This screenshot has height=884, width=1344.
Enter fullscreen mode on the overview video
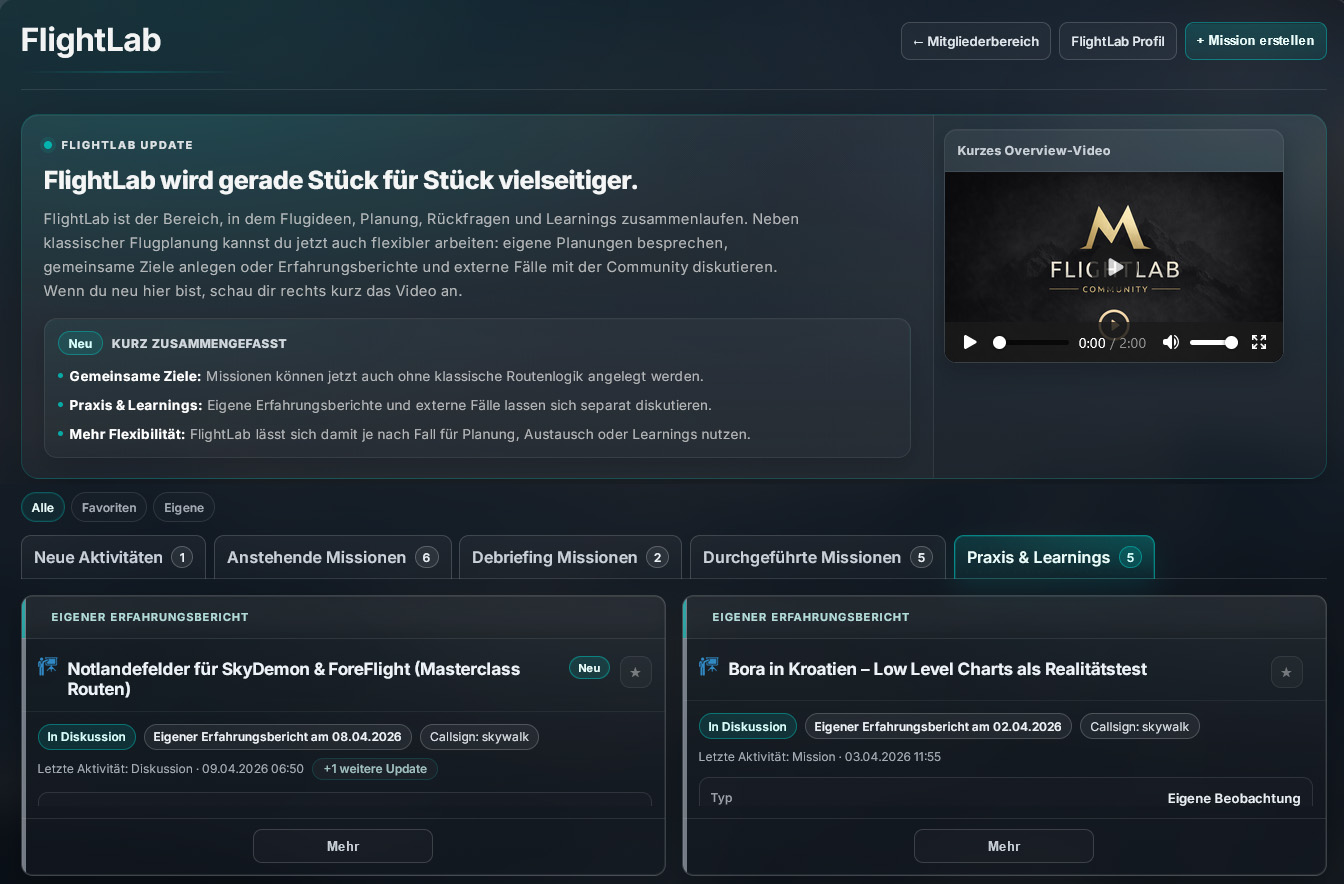tap(1259, 342)
